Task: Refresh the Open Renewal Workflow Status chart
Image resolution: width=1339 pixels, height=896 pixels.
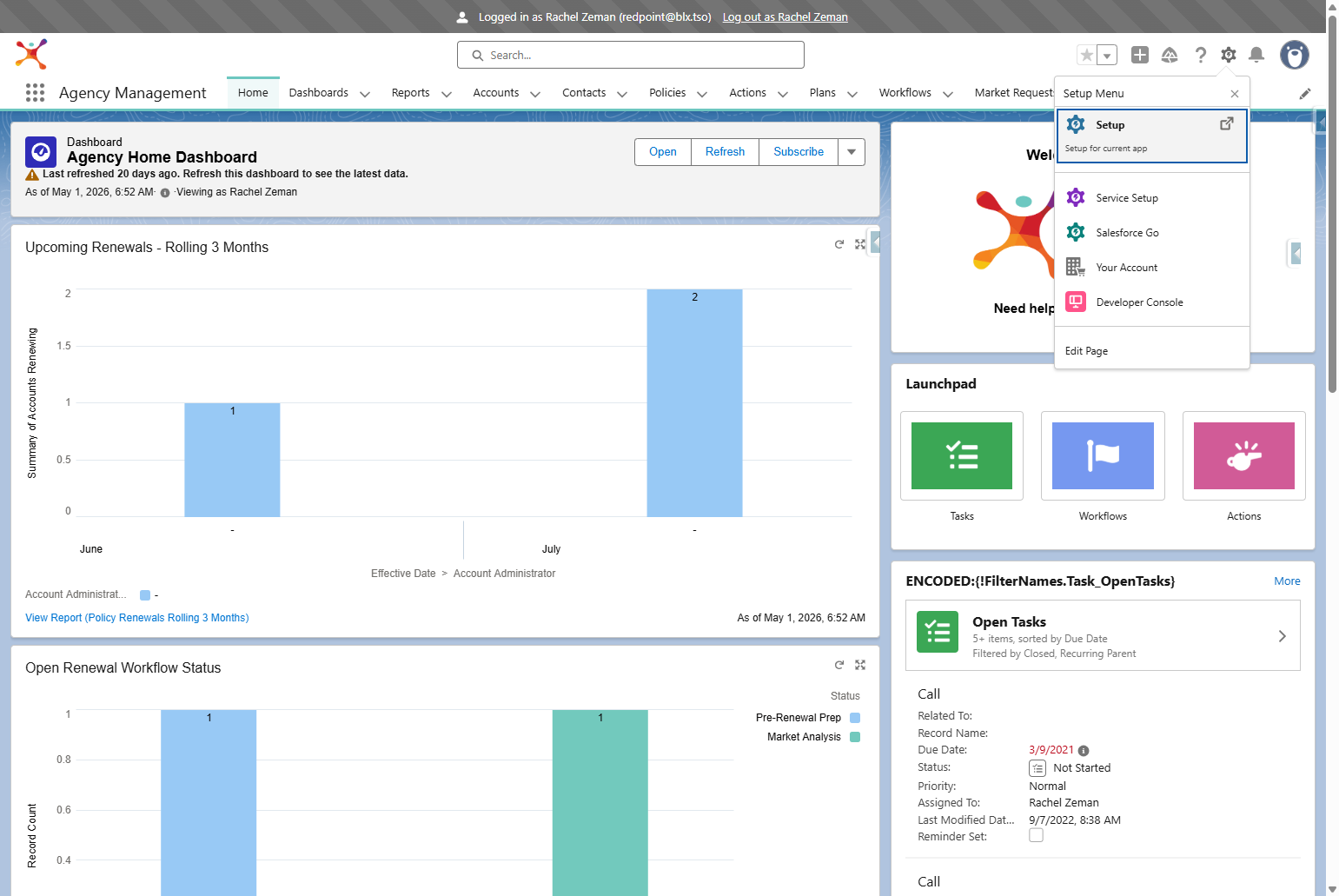Action: click(839, 665)
